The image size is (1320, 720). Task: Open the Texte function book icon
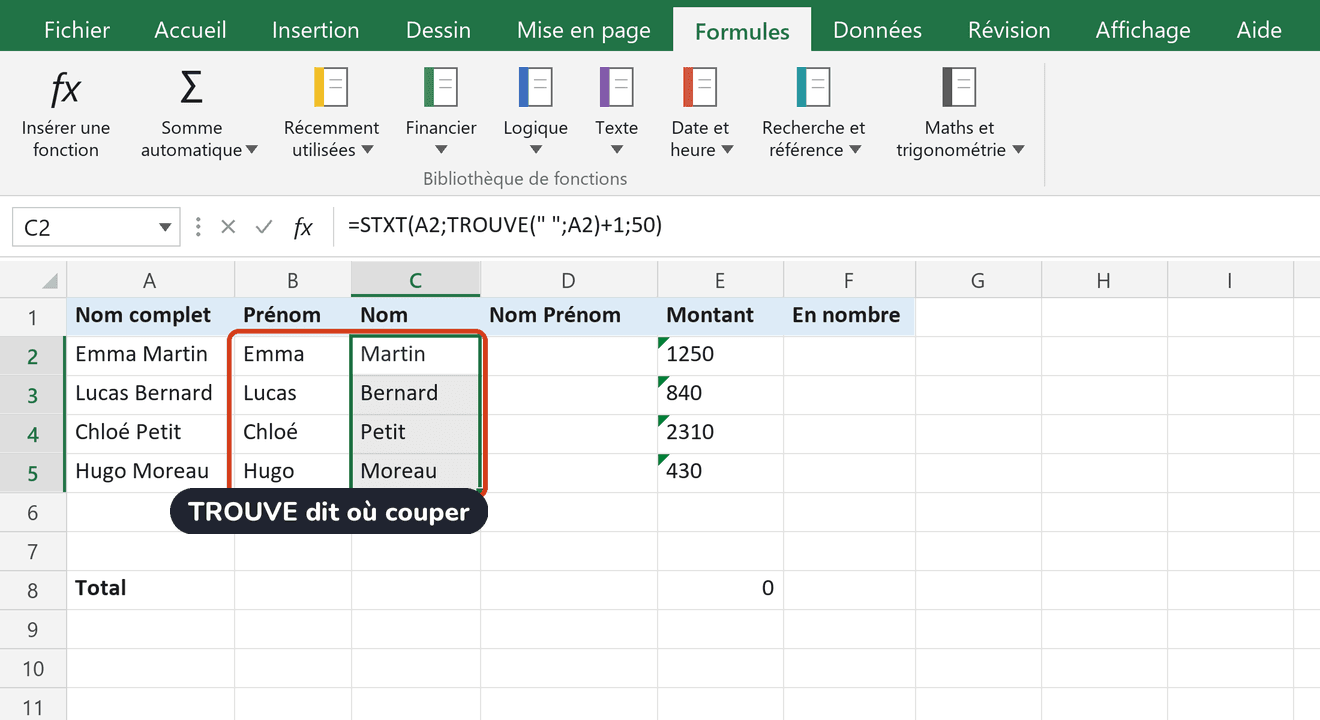click(616, 87)
